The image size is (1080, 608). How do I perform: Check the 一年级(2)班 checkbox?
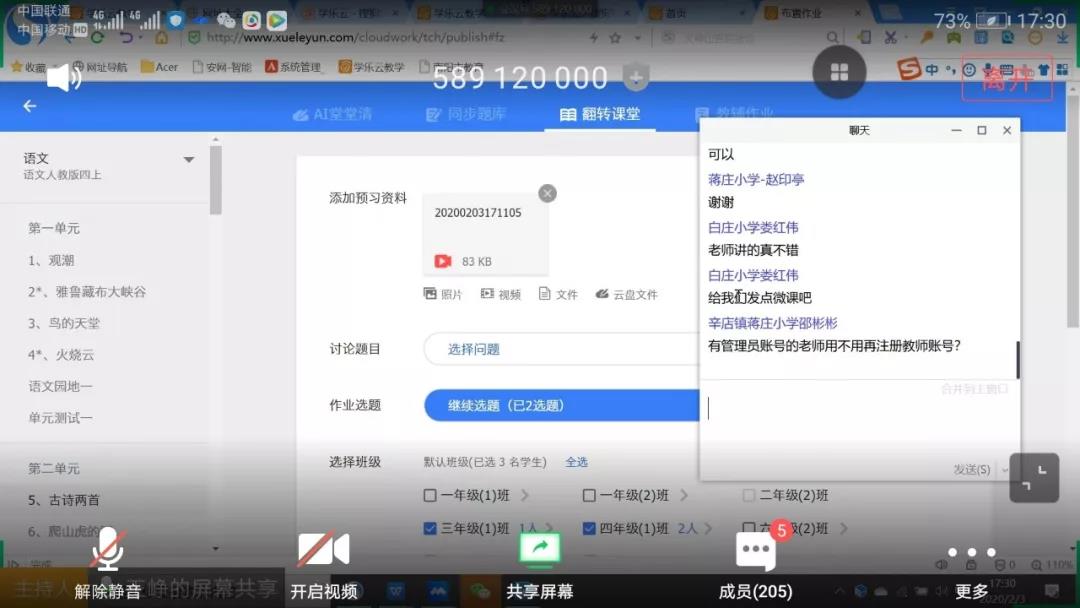[x=589, y=495]
